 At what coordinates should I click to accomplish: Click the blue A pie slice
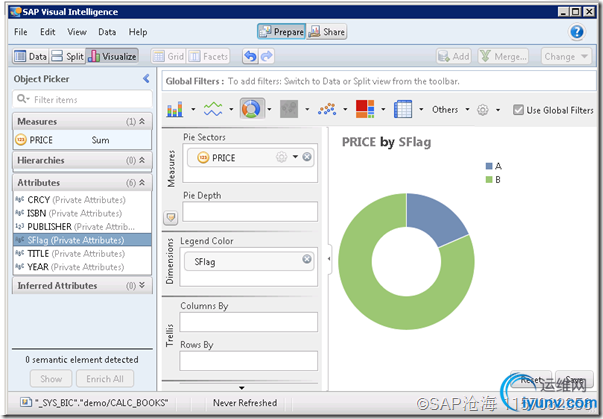435,218
